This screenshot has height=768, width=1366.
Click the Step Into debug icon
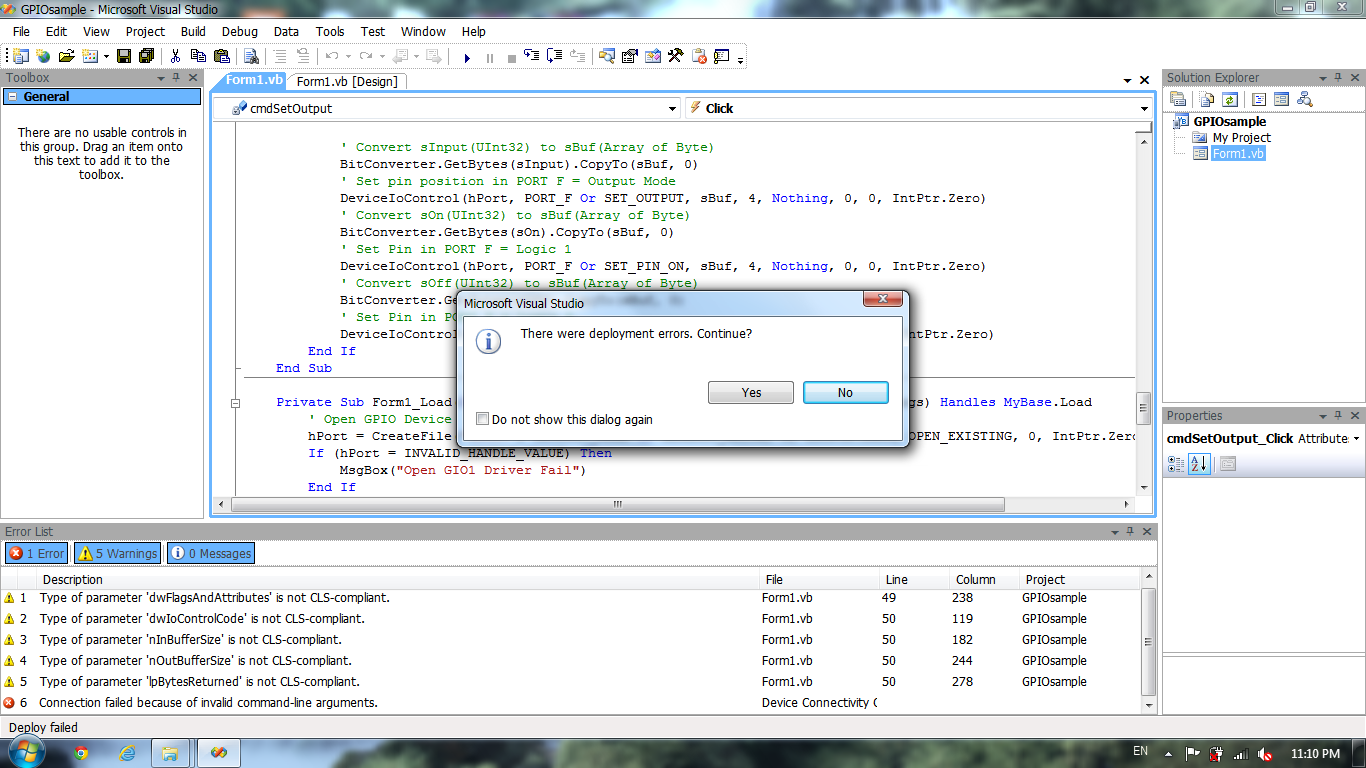(531, 56)
